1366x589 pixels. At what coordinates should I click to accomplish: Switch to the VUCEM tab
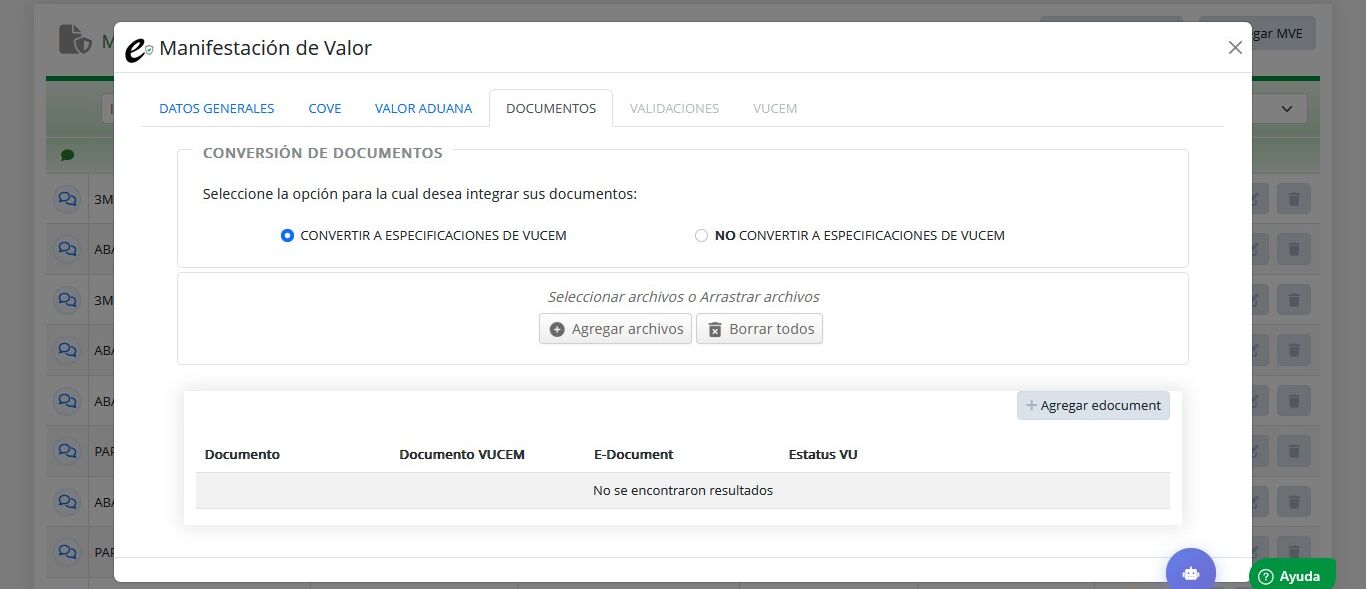tap(775, 108)
